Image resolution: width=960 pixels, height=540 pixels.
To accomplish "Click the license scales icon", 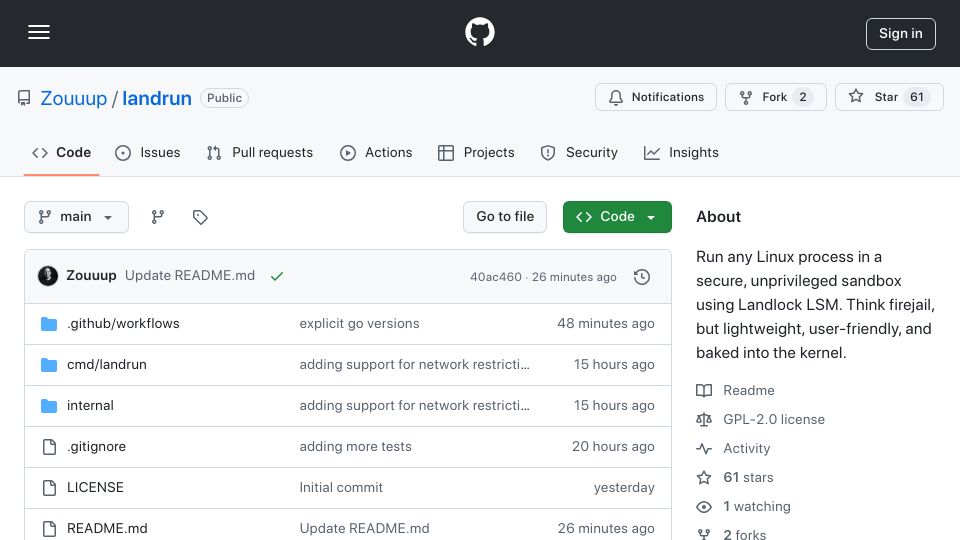I will point(704,419).
